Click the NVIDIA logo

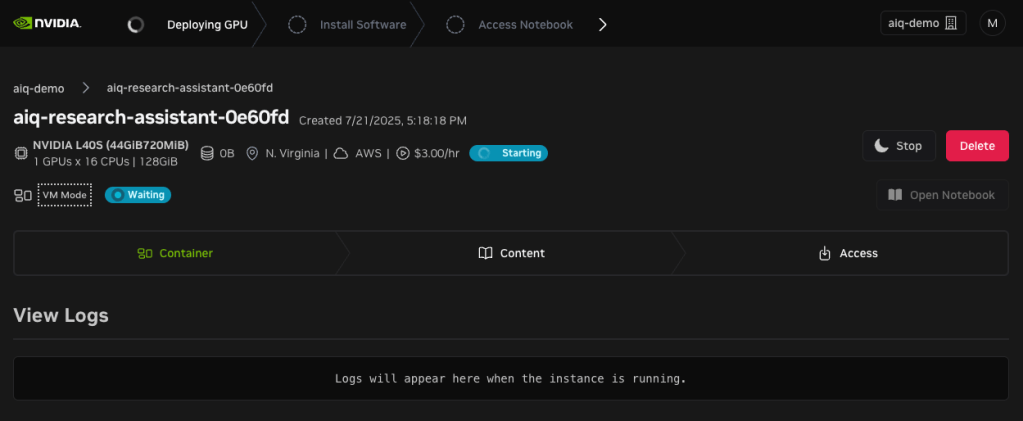[x=47, y=23]
